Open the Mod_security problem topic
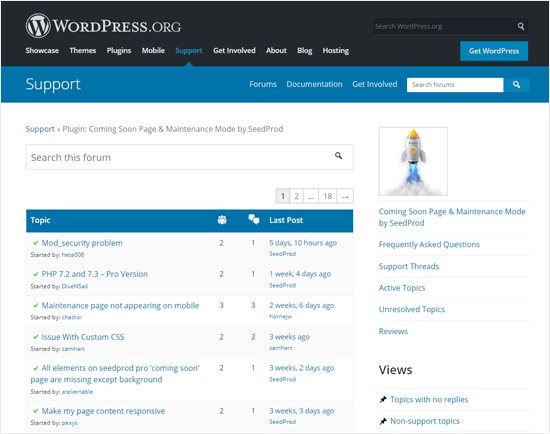This screenshot has width=550, height=434. tap(82, 243)
